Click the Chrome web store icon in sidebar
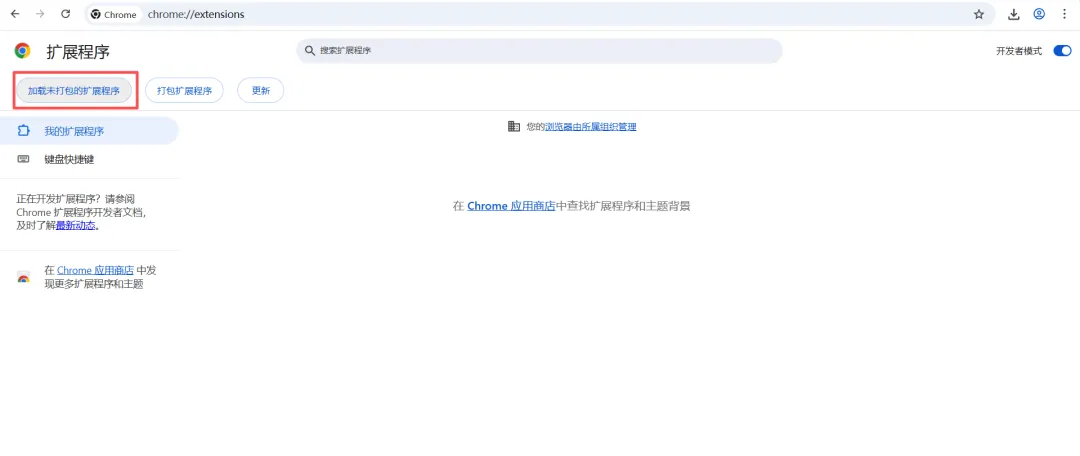 point(23,278)
